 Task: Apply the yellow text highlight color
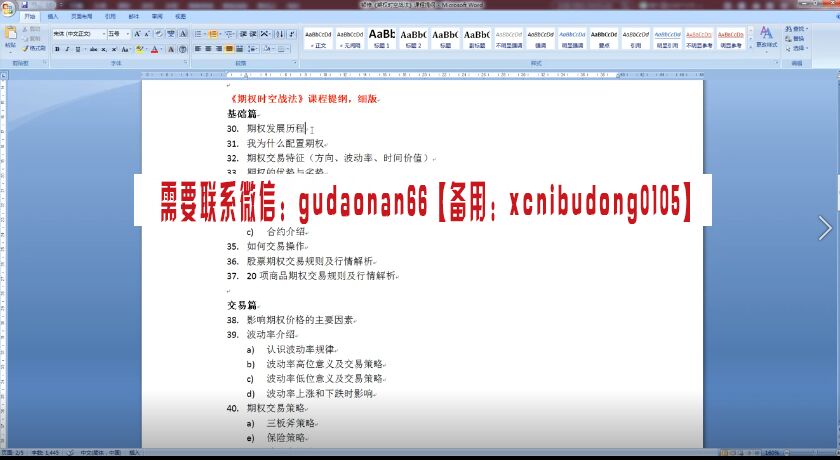tap(138, 49)
